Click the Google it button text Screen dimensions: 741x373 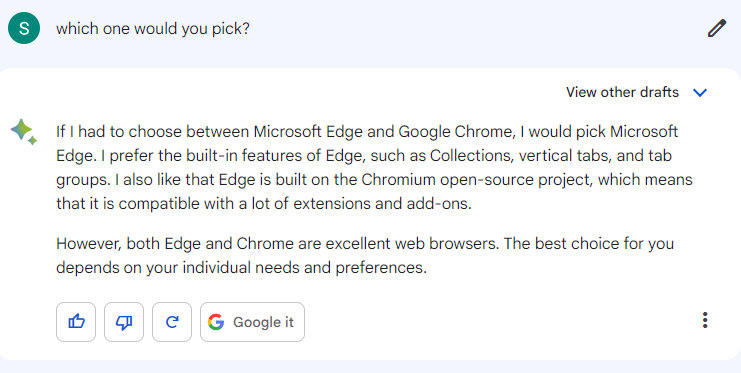(x=263, y=322)
